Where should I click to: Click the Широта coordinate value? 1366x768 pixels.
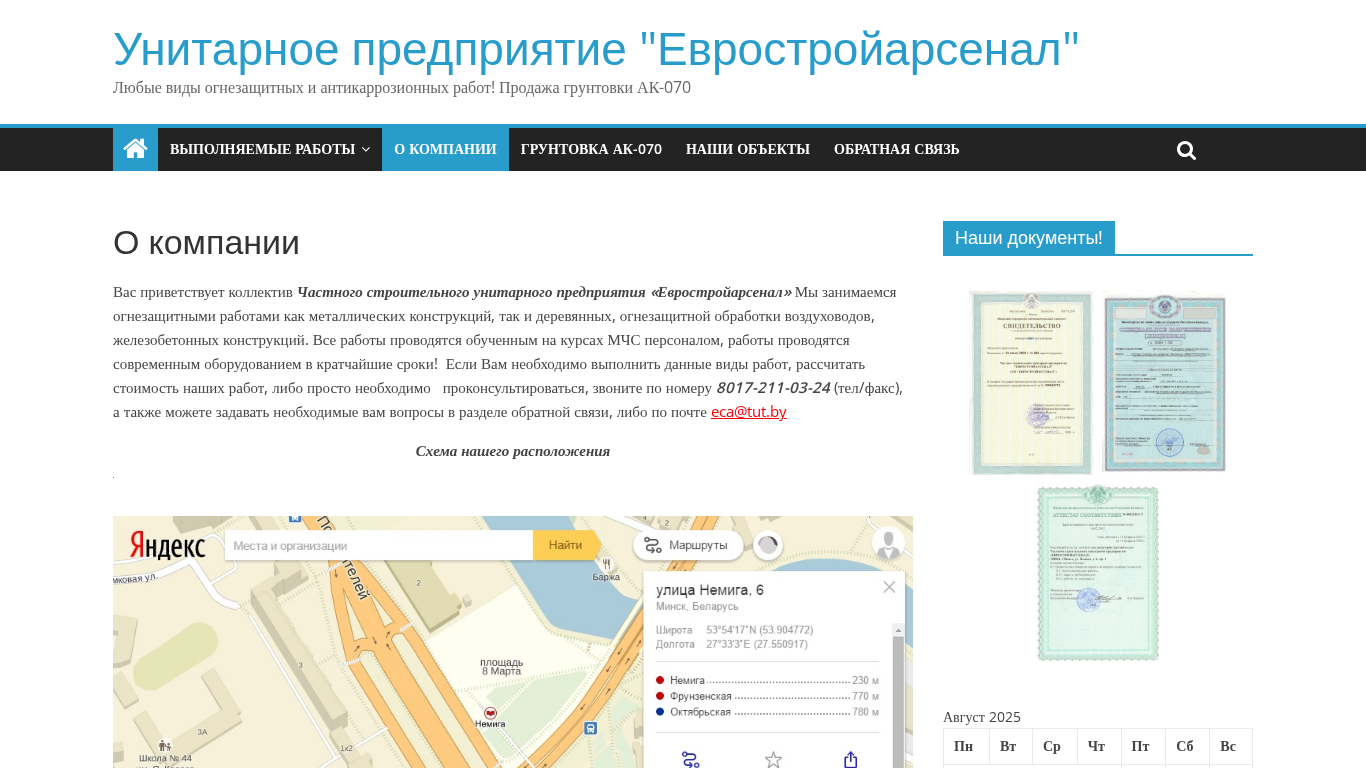point(760,630)
